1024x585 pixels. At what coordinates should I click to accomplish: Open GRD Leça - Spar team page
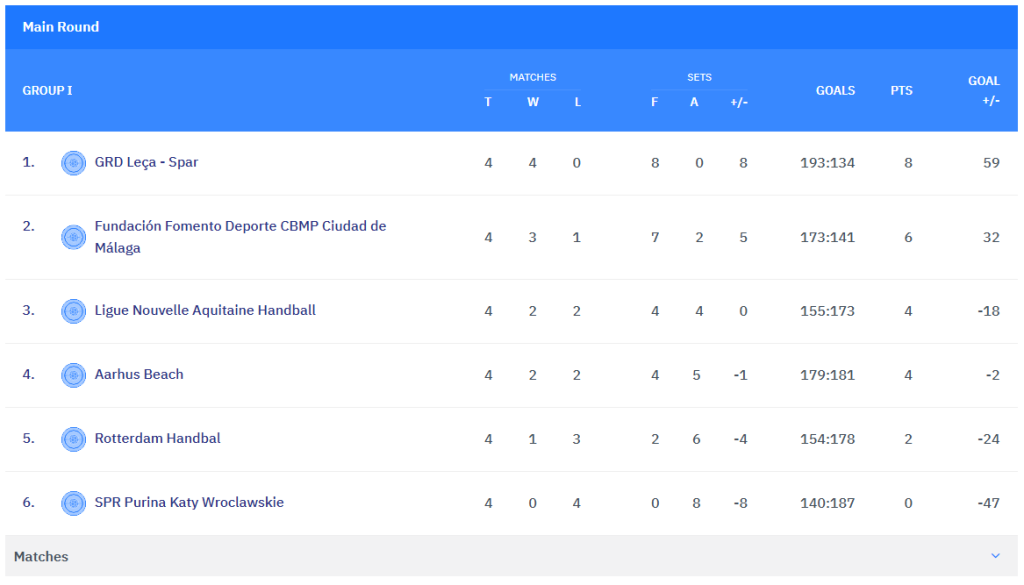pos(146,162)
